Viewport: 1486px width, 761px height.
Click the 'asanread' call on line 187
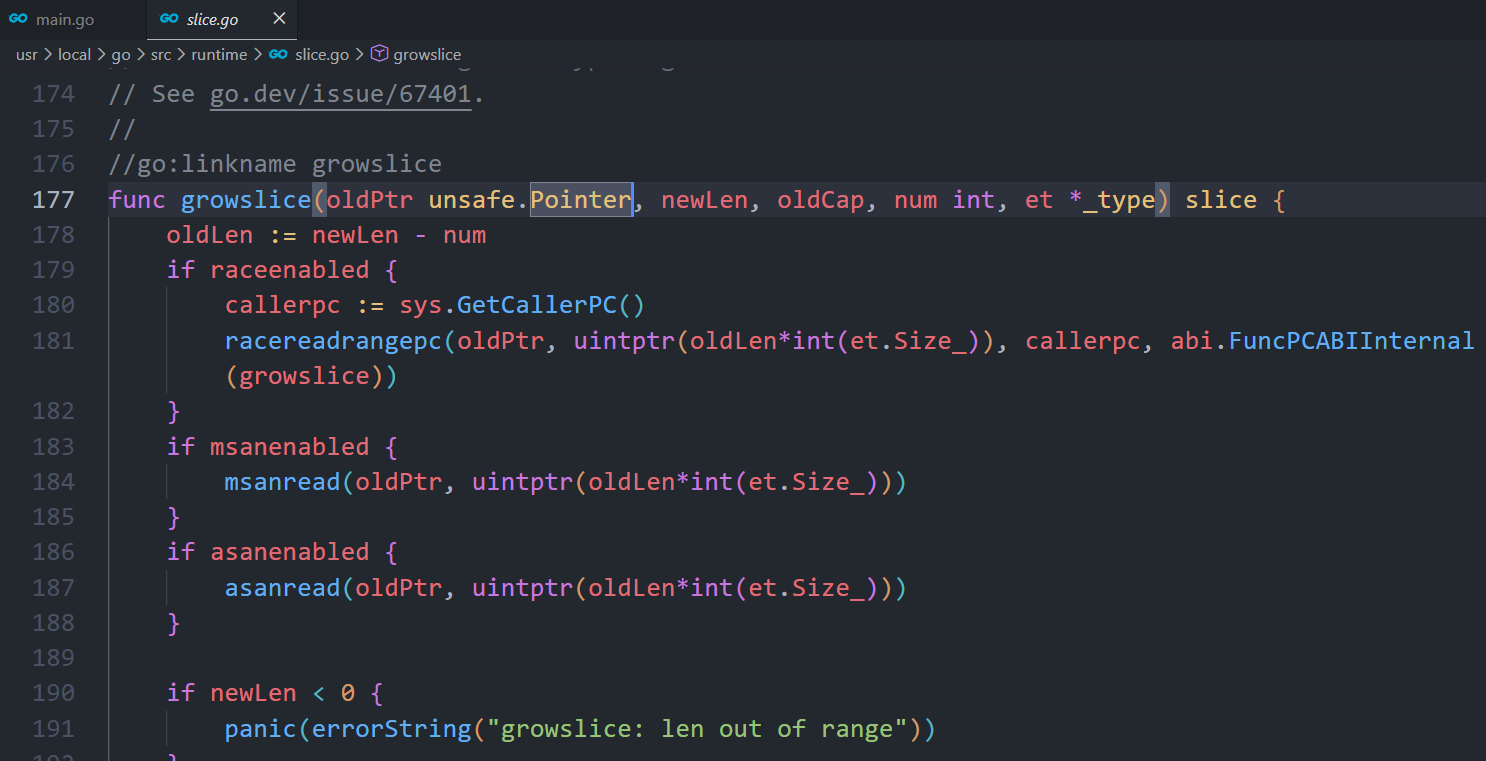coord(283,588)
